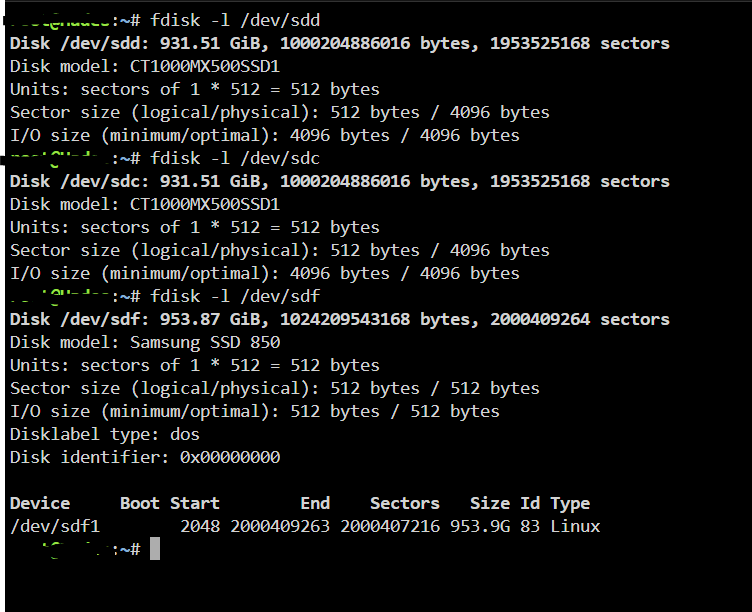Image resolution: width=752 pixels, height=612 pixels.
Task: Click the Units line in the /dev/sdd output
Action: (195, 89)
